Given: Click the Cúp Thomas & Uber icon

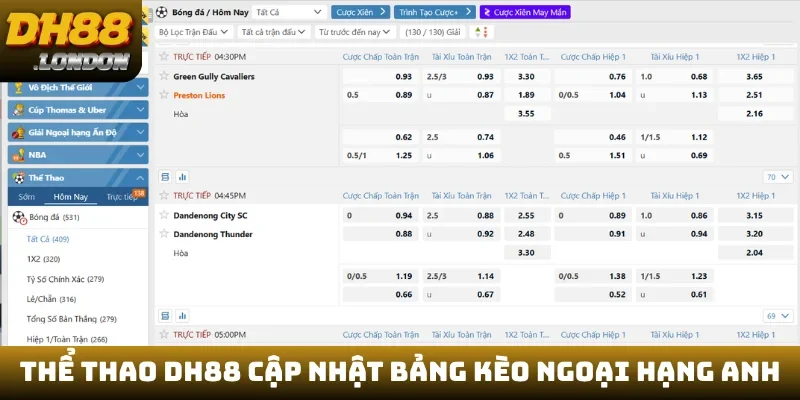Looking at the screenshot, I should 18,110.
